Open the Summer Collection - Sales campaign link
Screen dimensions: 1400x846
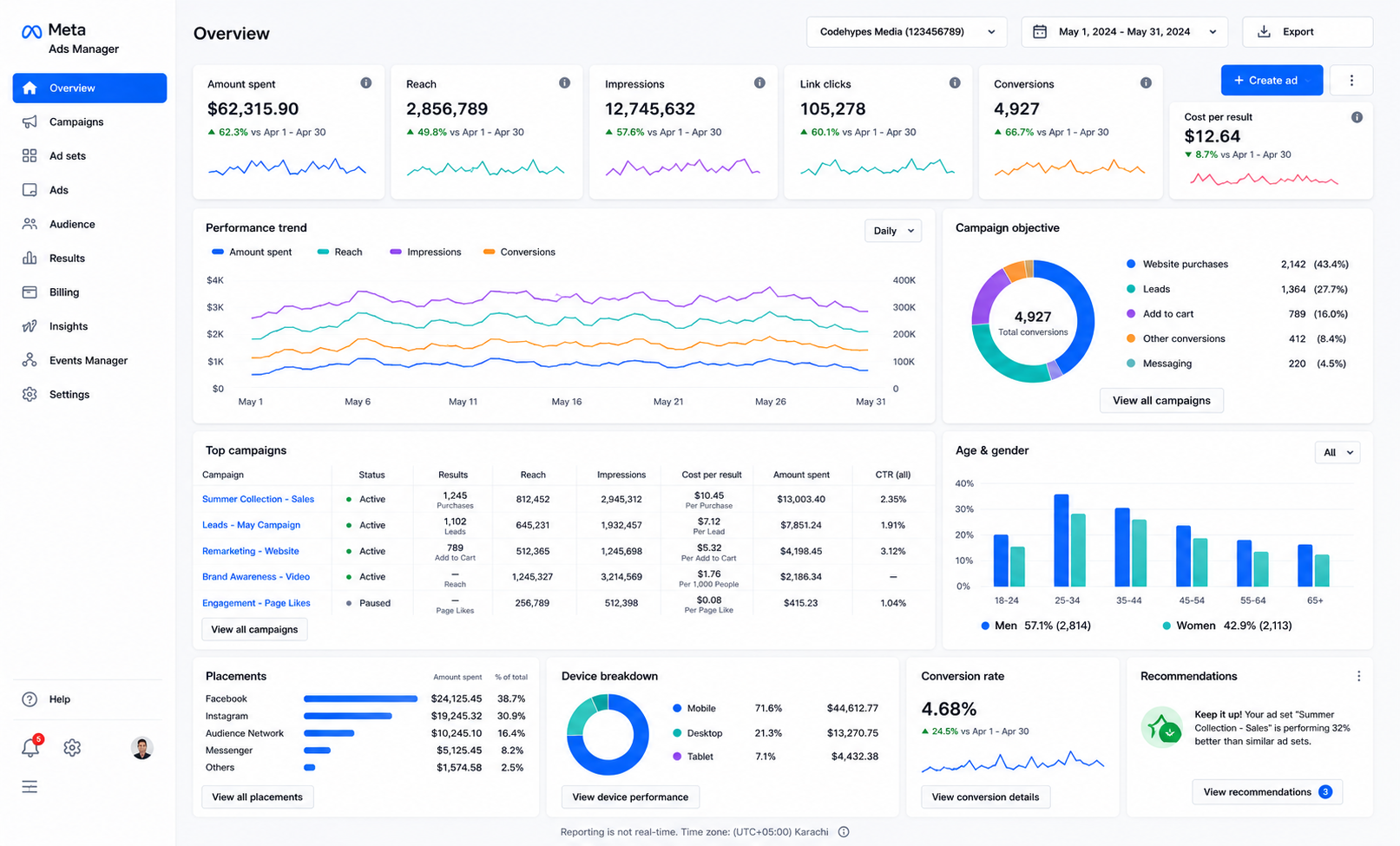(x=258, y=499)
